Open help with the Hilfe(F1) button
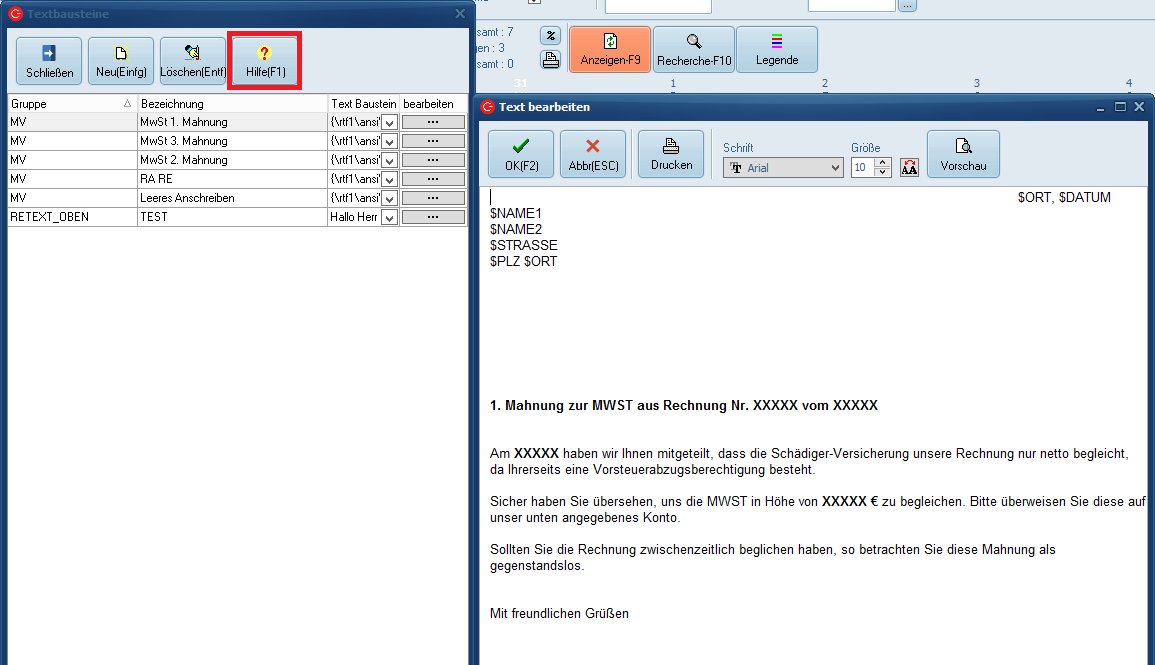The height and width of the screenshot is (665, 1155). pos(265,61)
